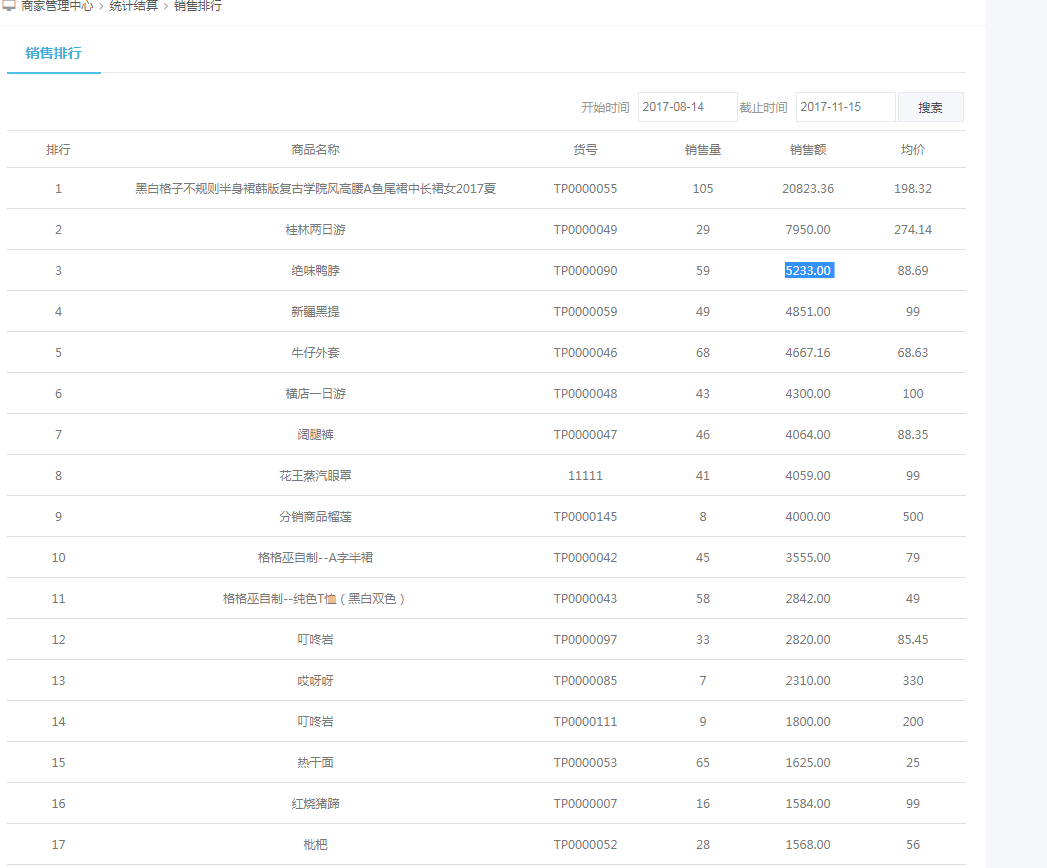Click 销售排行 at the end of the breadcrumb
Screen dimensions: 1047x868
[198, 6]
